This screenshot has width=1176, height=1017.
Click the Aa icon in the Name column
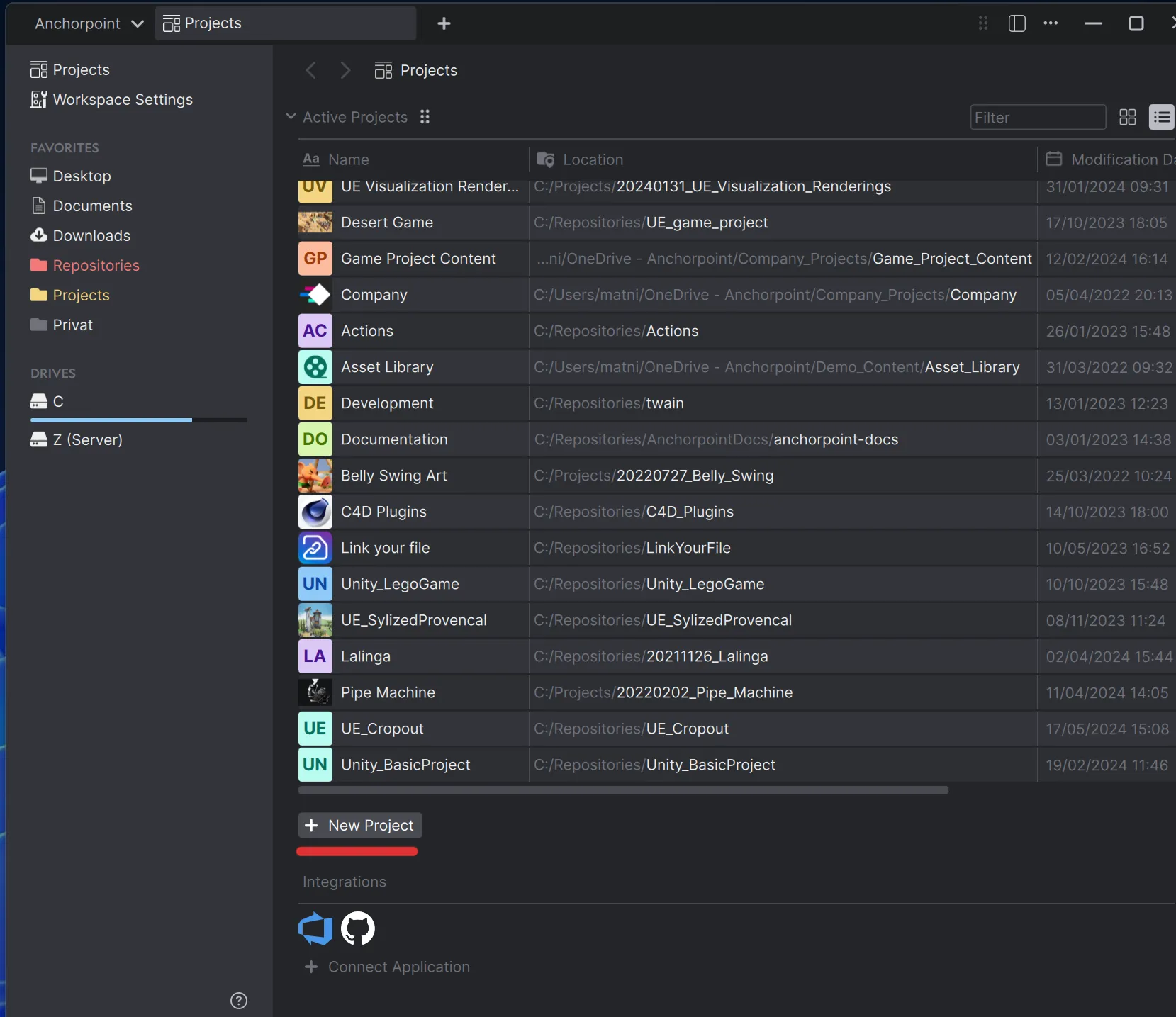click(x=313, y=159)
